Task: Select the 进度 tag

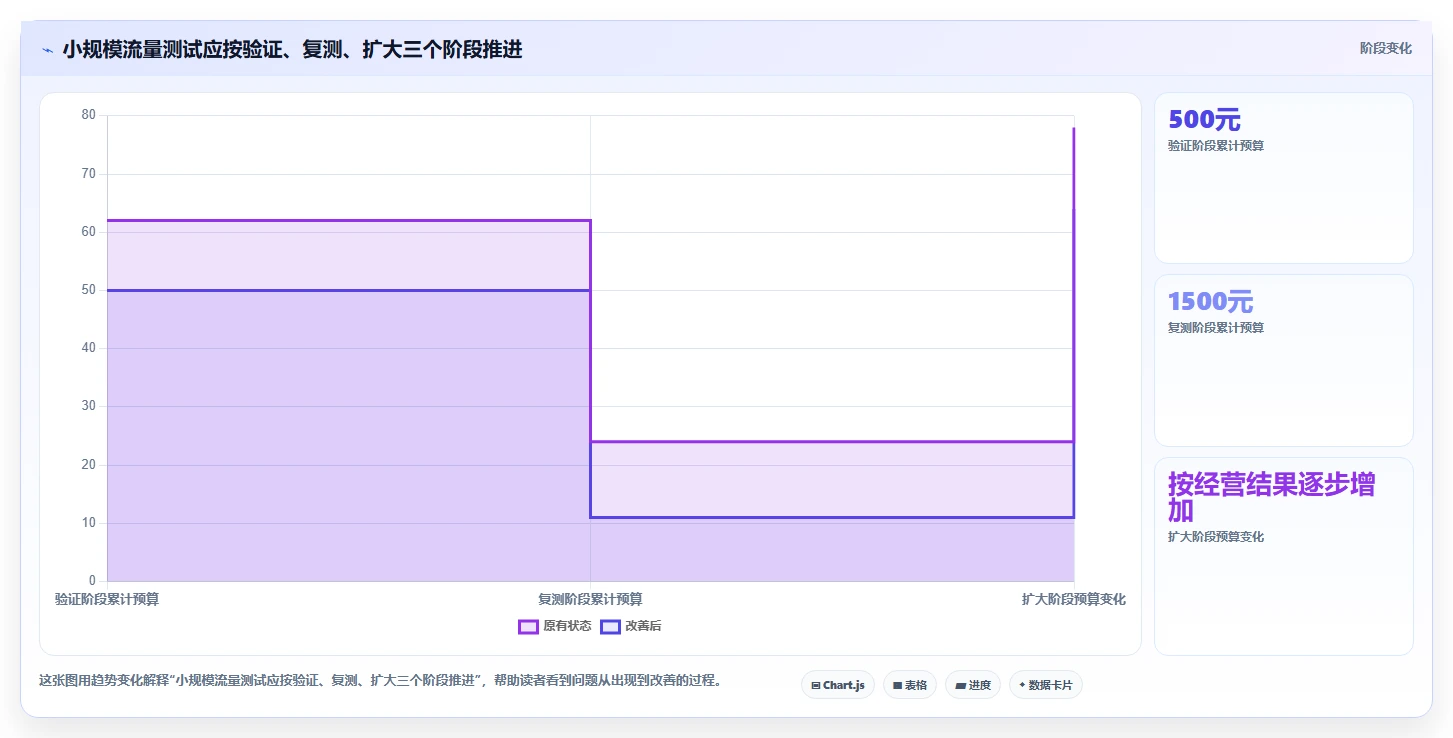Action: click(x=973, y=685)
